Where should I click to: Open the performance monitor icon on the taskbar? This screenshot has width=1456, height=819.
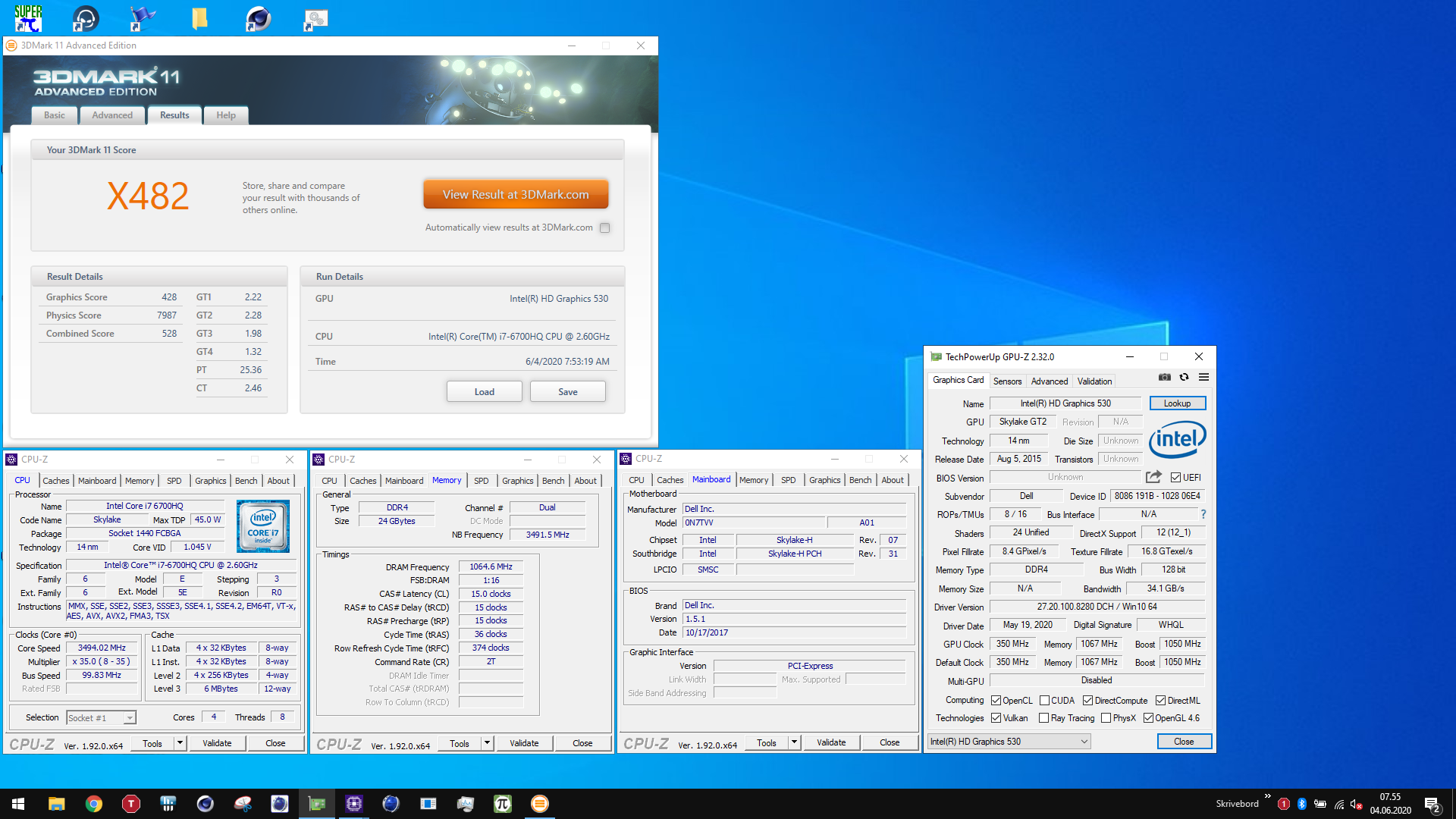[x=466, y=804]
